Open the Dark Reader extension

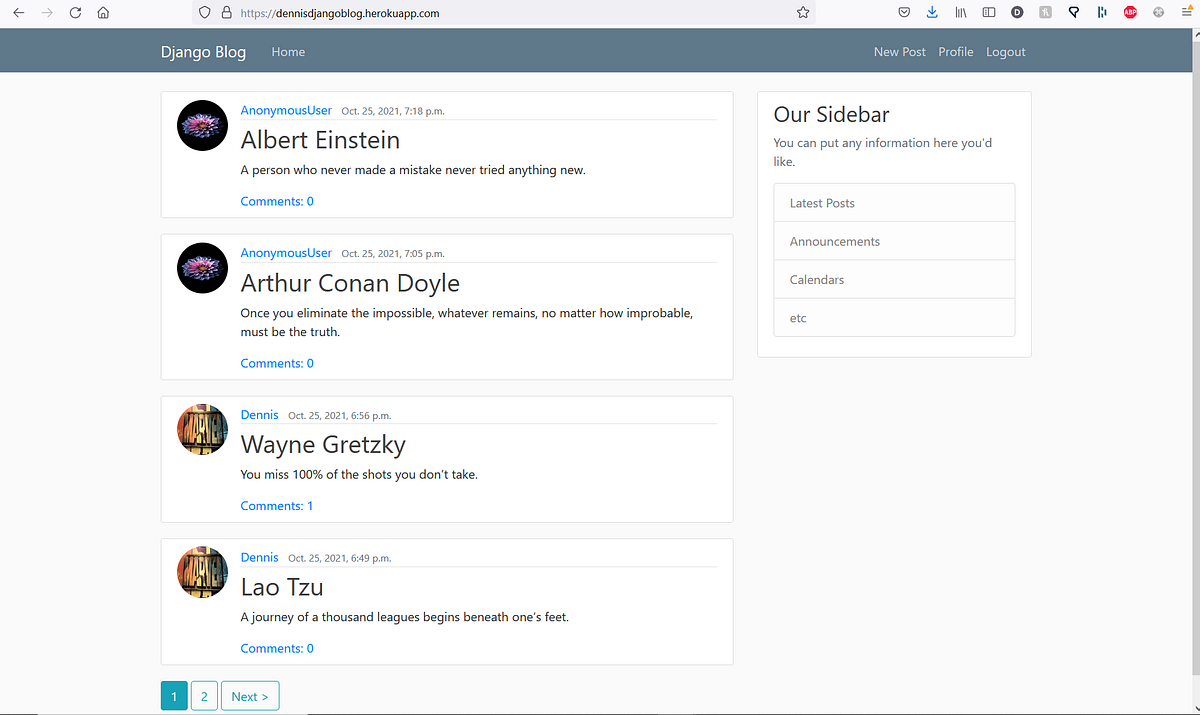[x=1017, y=12]
